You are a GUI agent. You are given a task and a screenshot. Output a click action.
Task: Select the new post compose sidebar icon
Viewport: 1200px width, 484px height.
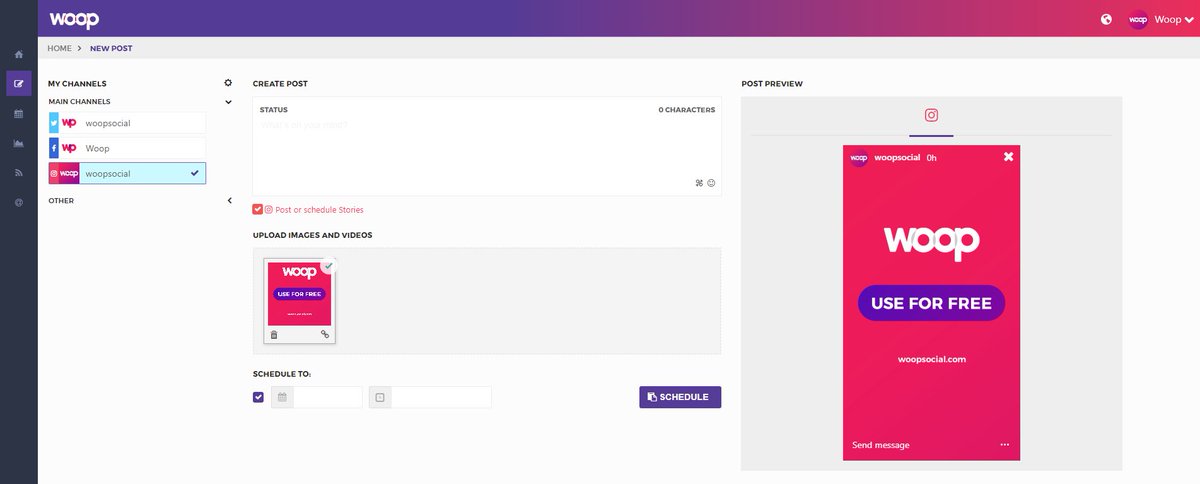point(18,83)
